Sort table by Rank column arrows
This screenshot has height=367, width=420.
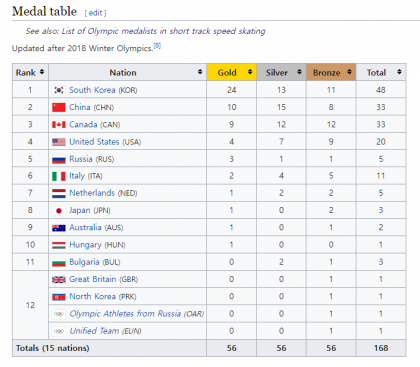click(42, 72)
